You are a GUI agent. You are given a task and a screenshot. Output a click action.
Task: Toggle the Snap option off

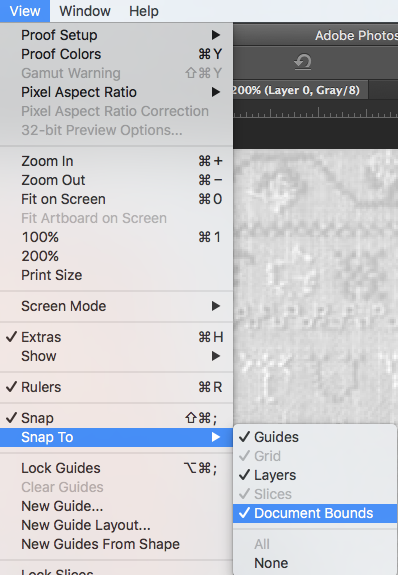pos(116,418)
